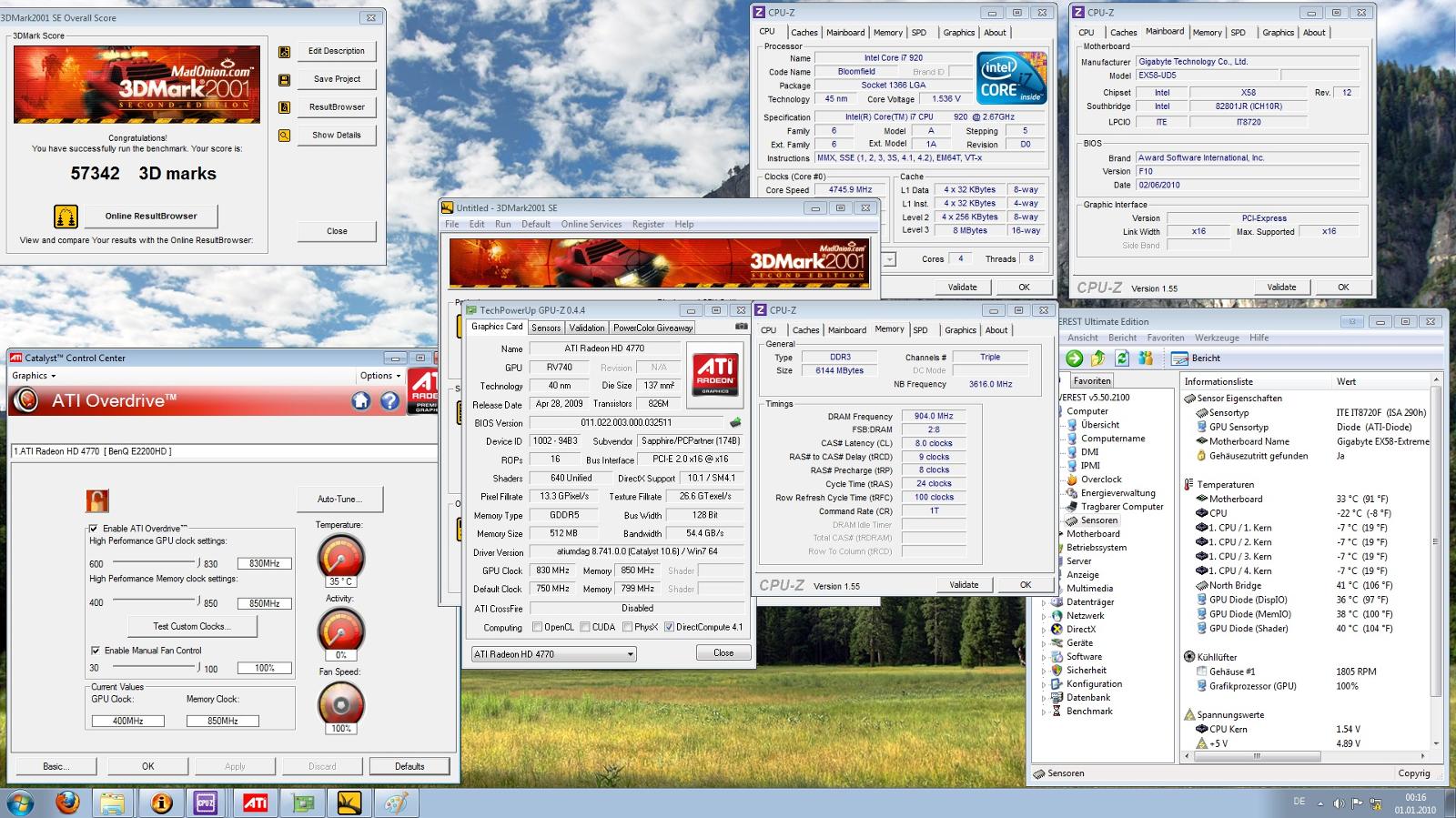Open Catalyst Control Center help question icon
This screenshot has width=1456, height=818.
[389, 400]
